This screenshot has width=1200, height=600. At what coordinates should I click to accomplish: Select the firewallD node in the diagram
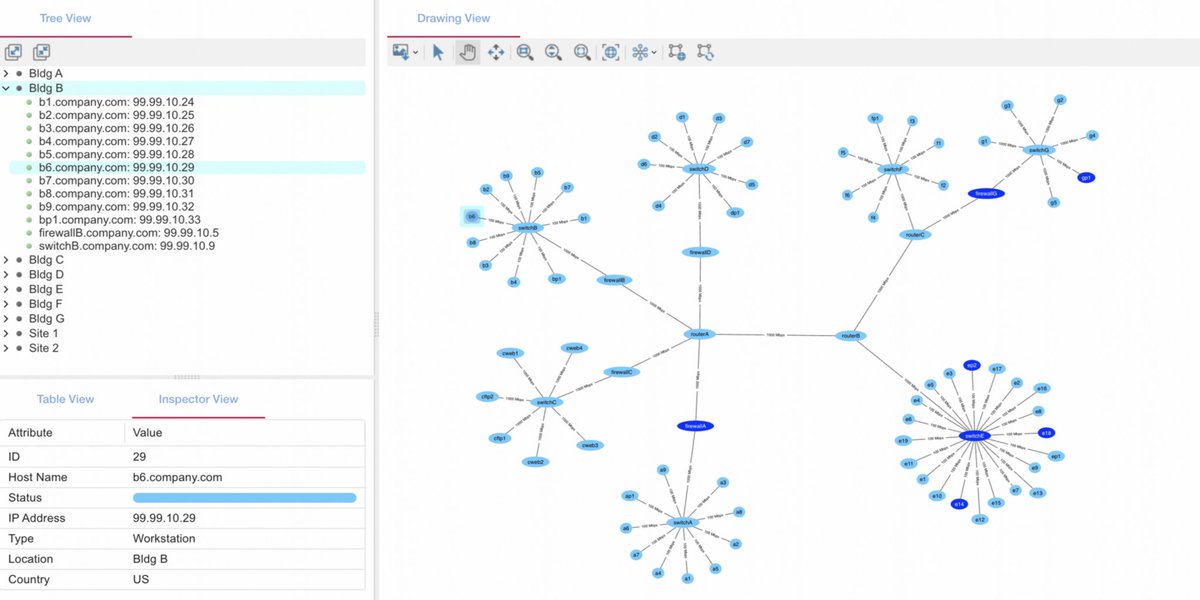pos(700,252)
